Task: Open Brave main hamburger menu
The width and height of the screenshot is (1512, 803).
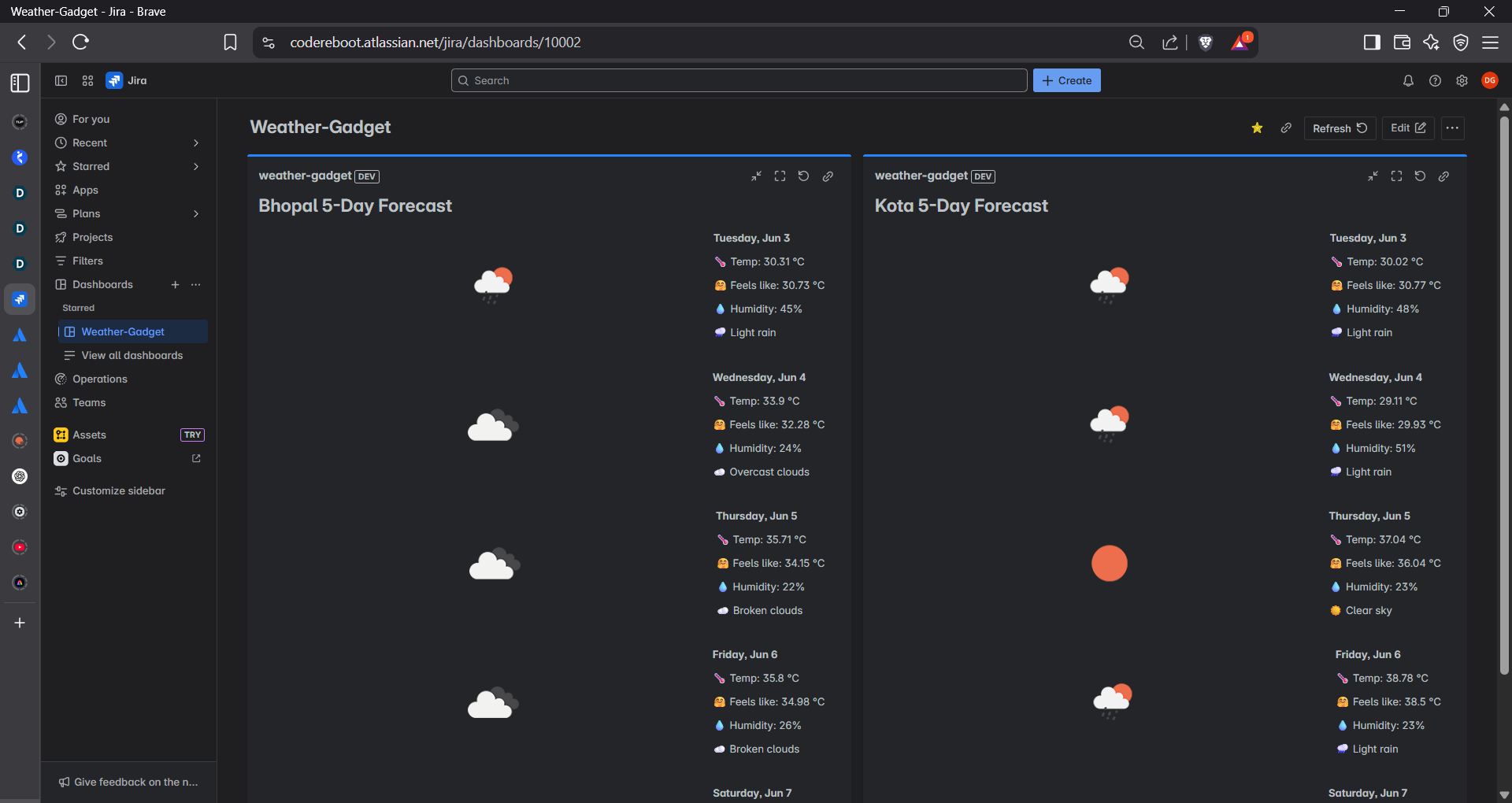Action: pyautogui.click(x=1491, y=43)
